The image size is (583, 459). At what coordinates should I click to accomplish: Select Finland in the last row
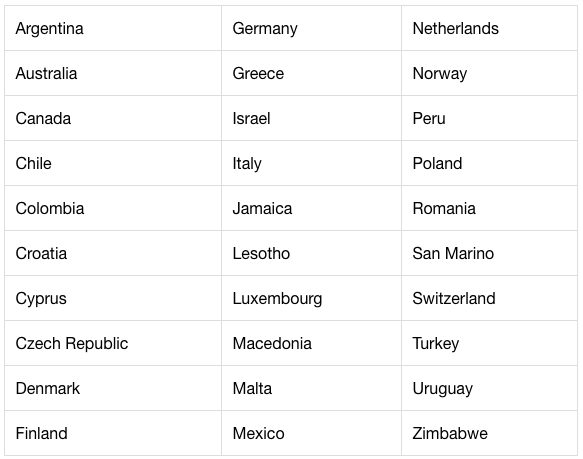pos(113,433)
